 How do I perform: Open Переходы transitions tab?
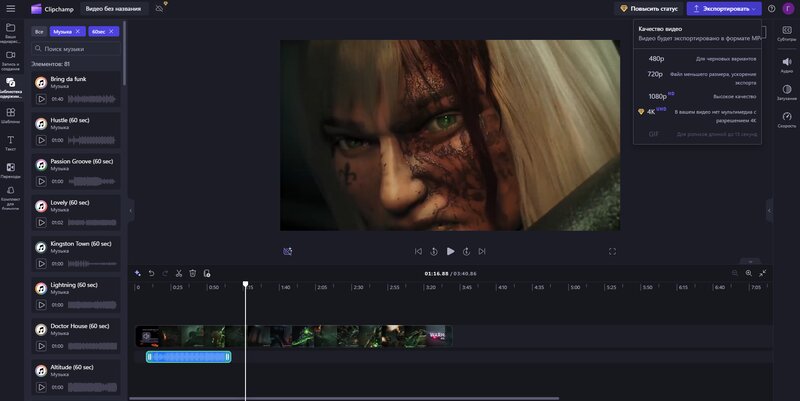(10, 170)
